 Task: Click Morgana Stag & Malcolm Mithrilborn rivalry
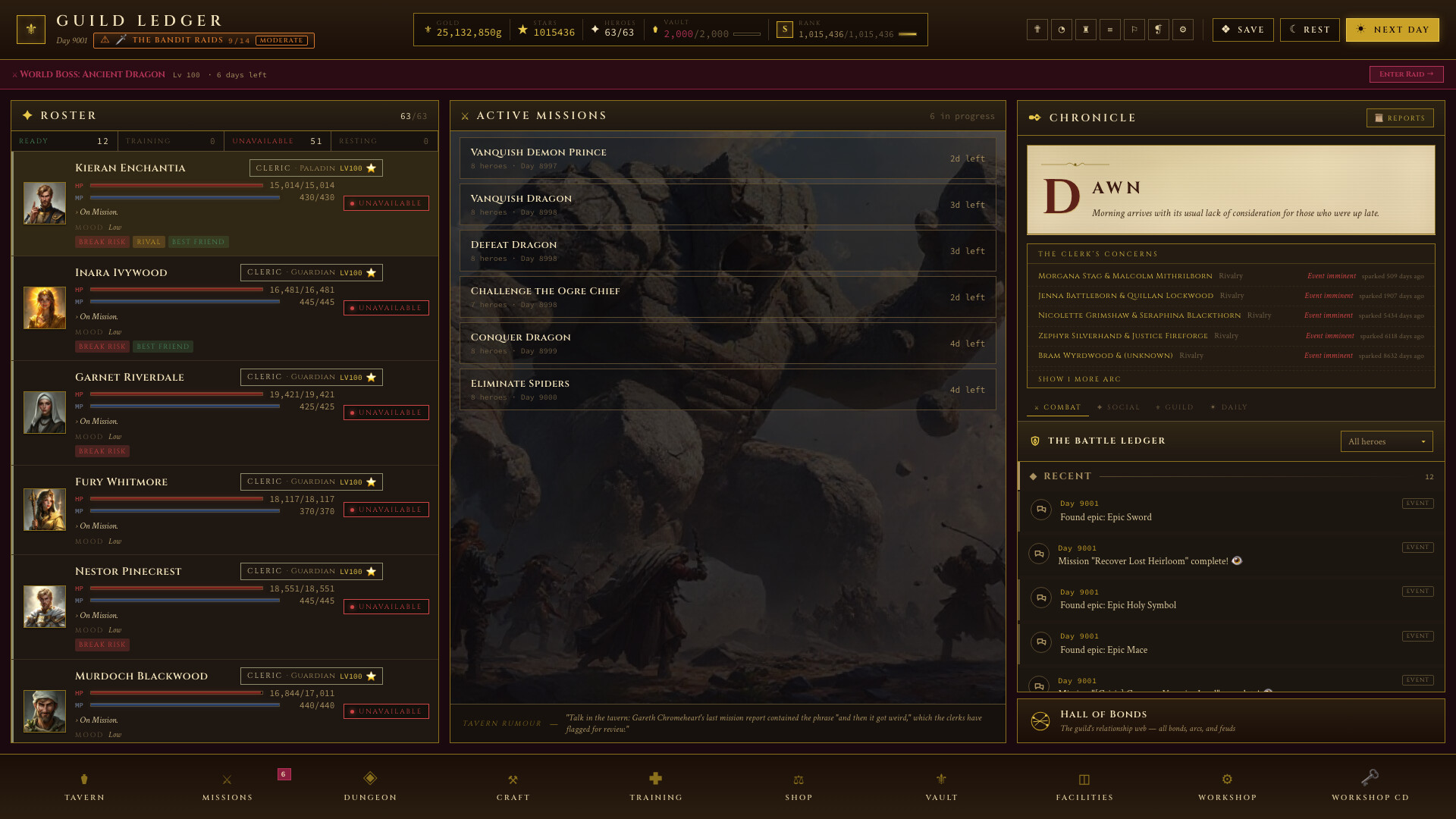click(x=1230, y=276)
